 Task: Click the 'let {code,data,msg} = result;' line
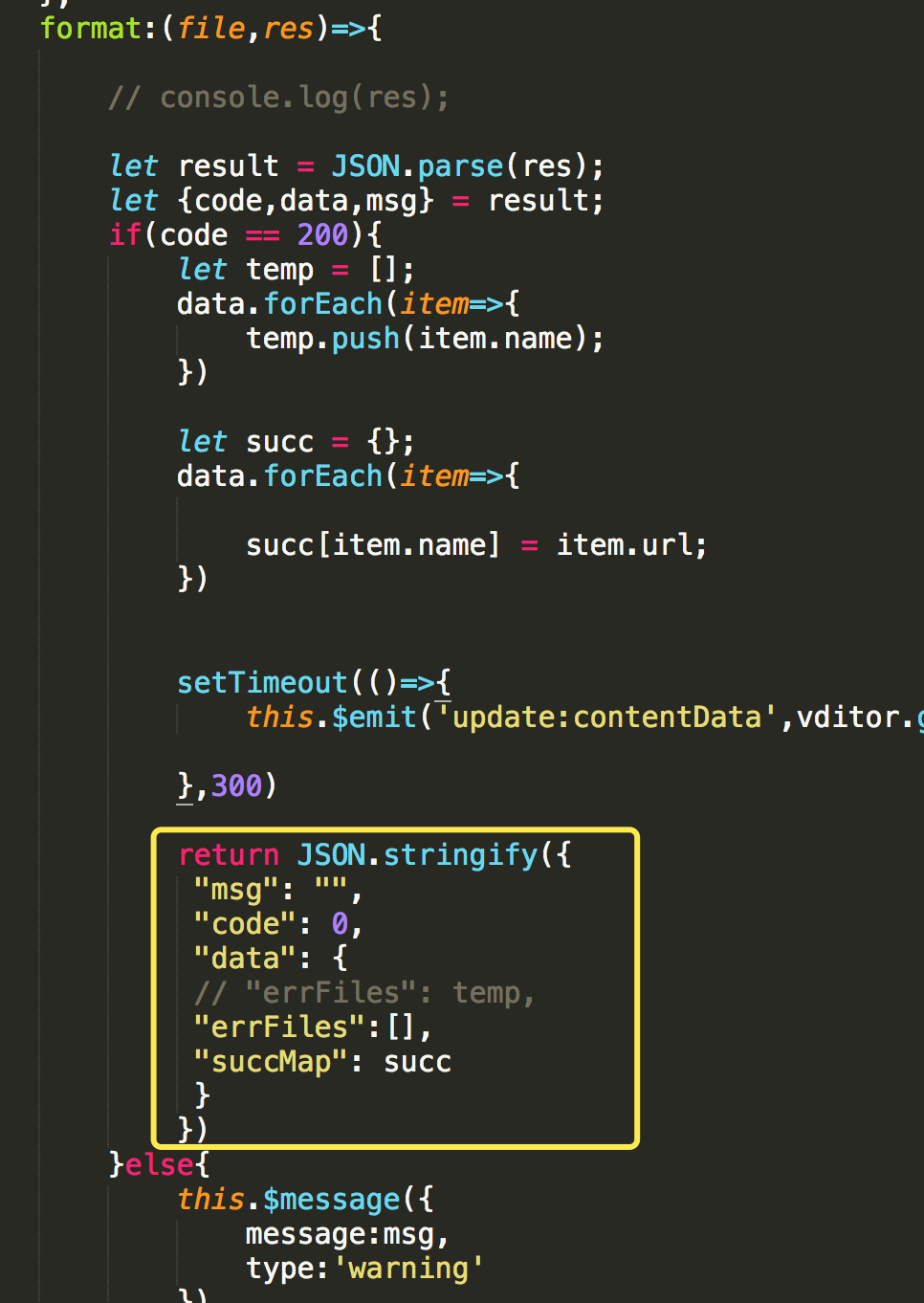click(357, 201)
